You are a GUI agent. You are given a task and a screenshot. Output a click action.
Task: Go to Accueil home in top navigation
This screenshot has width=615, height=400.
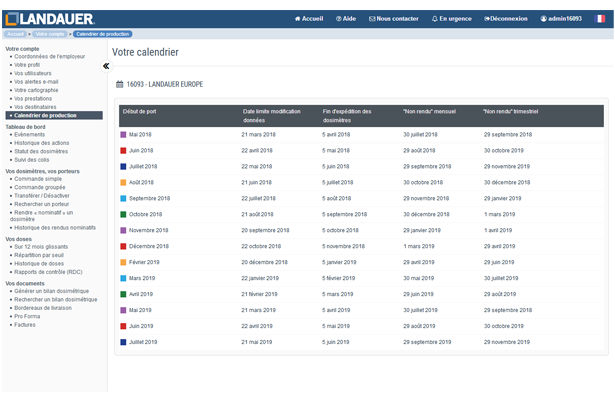(x=309, y=18)
